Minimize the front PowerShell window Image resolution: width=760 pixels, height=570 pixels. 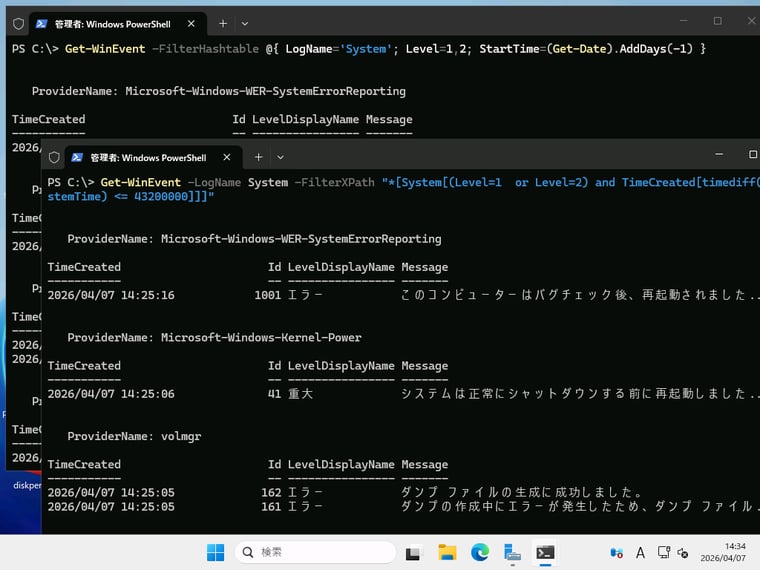pos(719,154)
